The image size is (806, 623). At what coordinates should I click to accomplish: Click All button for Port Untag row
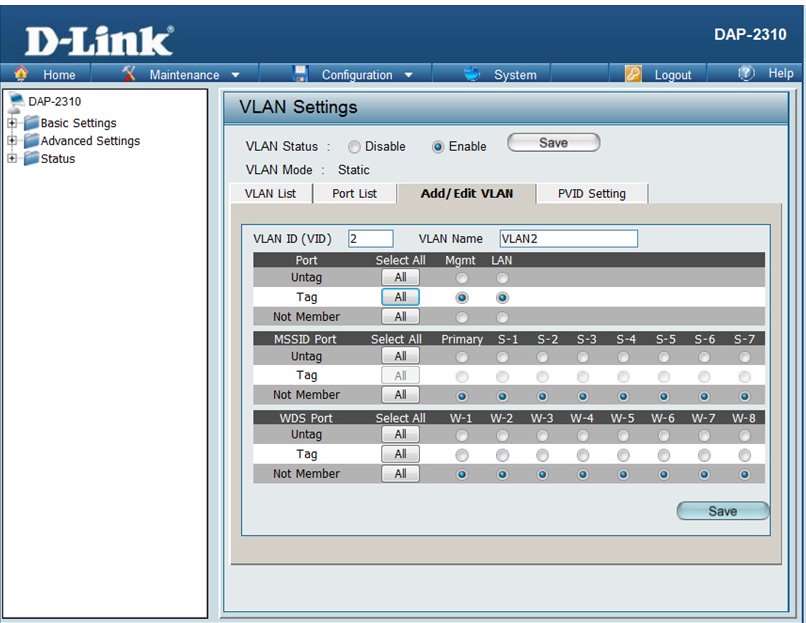(x=400, y=278)
